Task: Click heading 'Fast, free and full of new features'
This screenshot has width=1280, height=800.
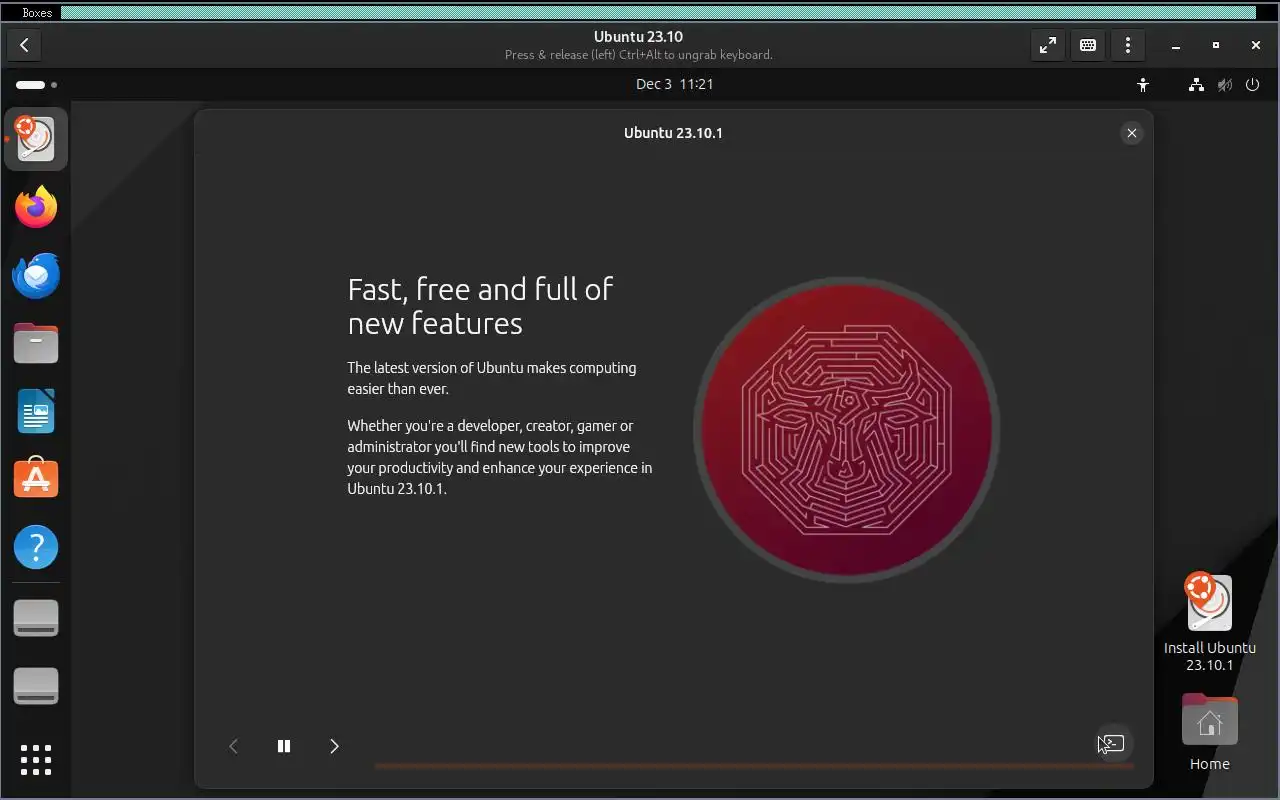Action: [480, 306]
